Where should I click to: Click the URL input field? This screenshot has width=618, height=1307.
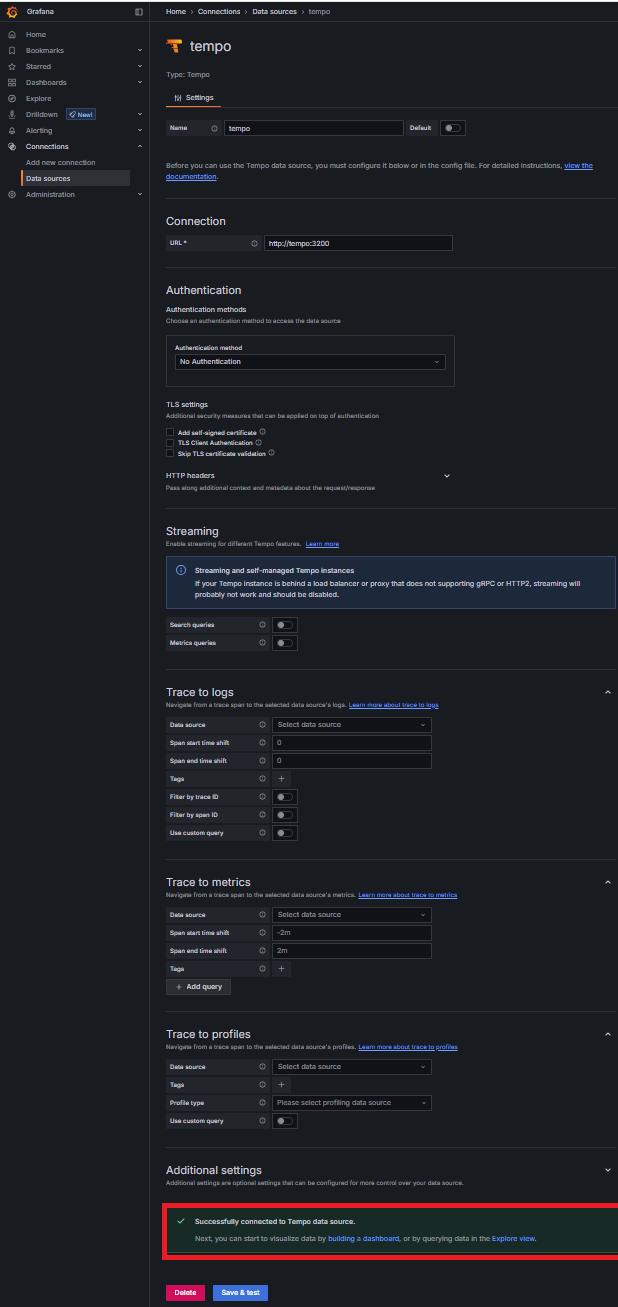[x=358, y=243]
